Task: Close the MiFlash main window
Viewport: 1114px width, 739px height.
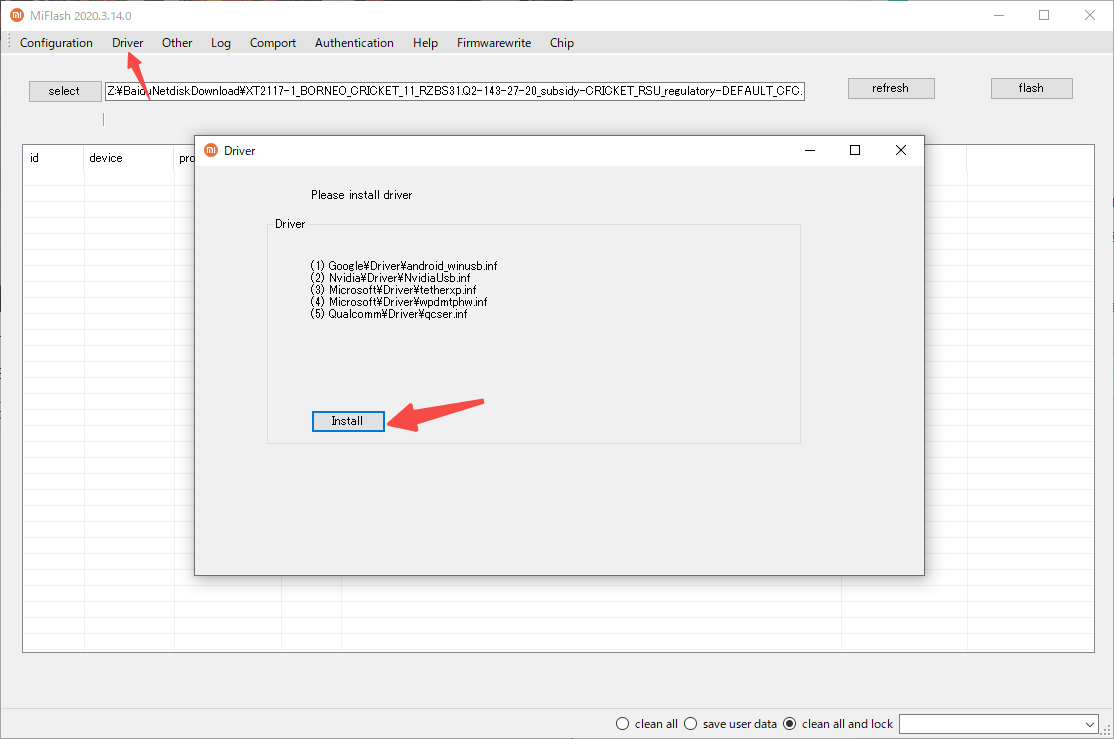Action: 1090,15
